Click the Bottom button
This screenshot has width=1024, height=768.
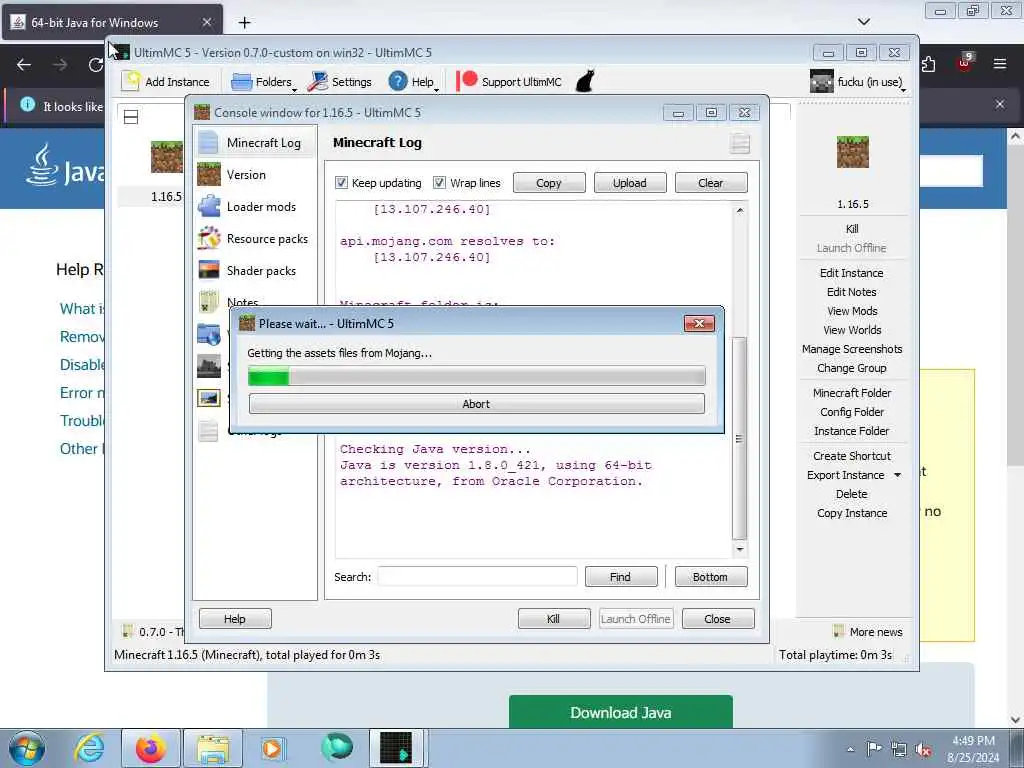point(711,577)
